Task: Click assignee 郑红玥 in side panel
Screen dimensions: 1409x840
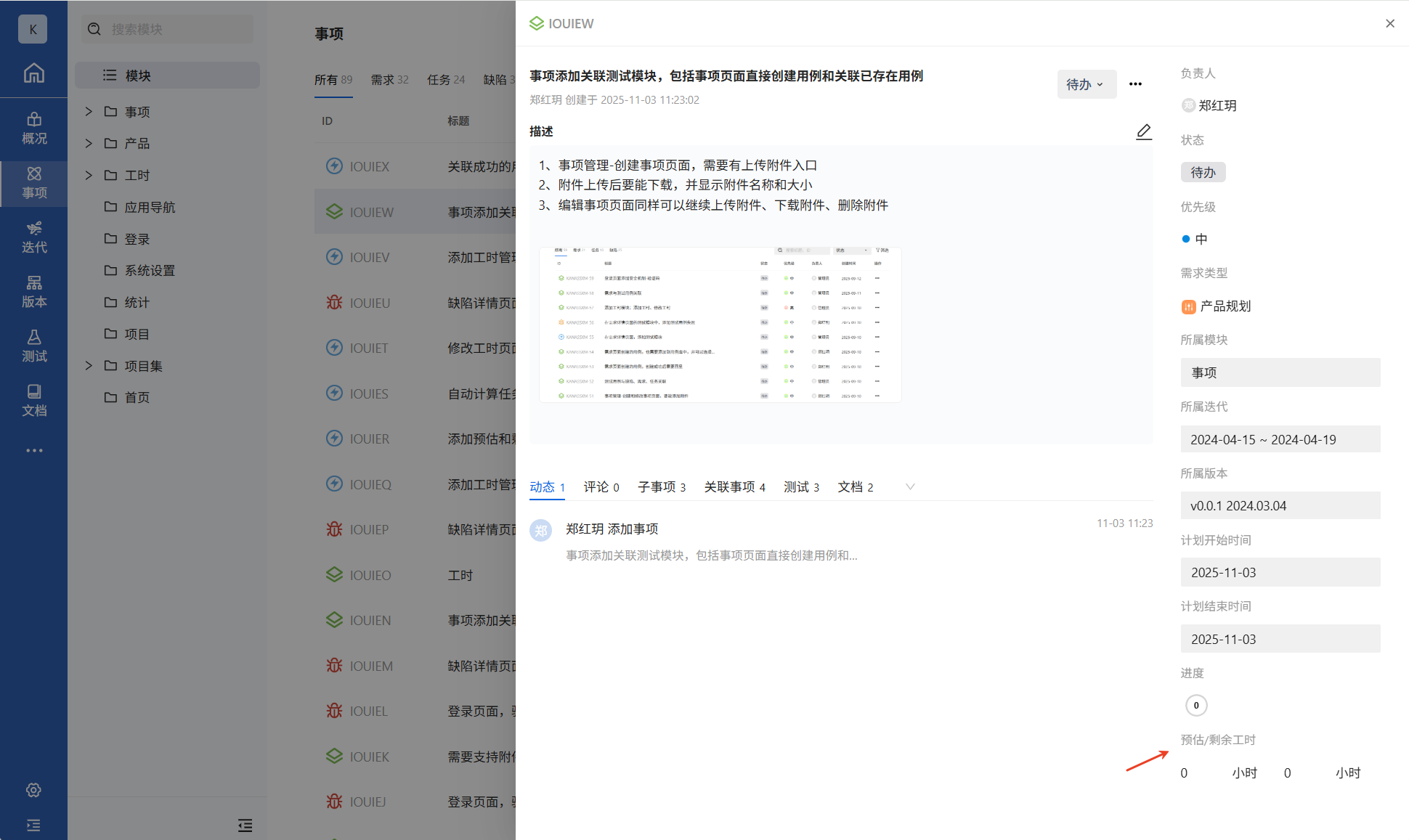Action: pyautogui.click(x=1210, y=105)
